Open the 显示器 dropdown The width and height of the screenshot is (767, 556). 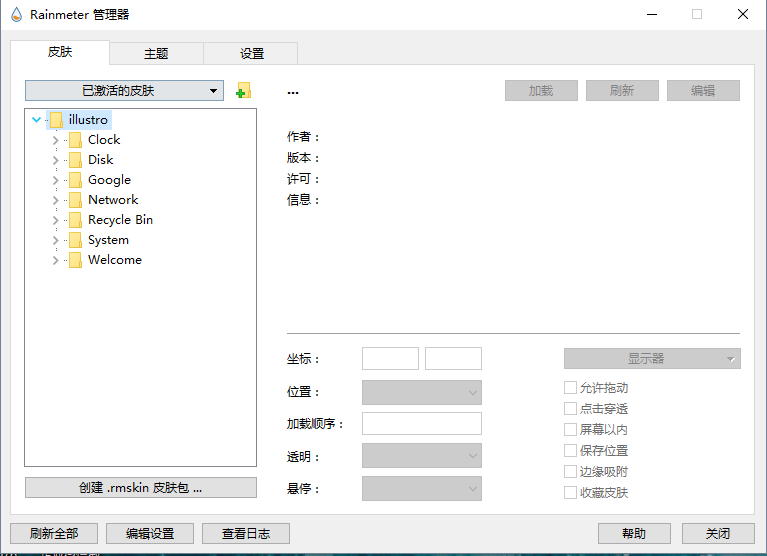(652, 358)
